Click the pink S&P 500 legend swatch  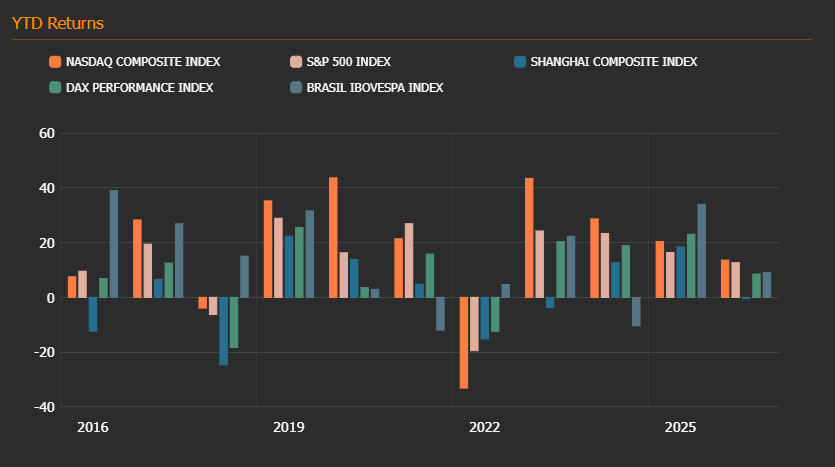click(x=296, y=62)
